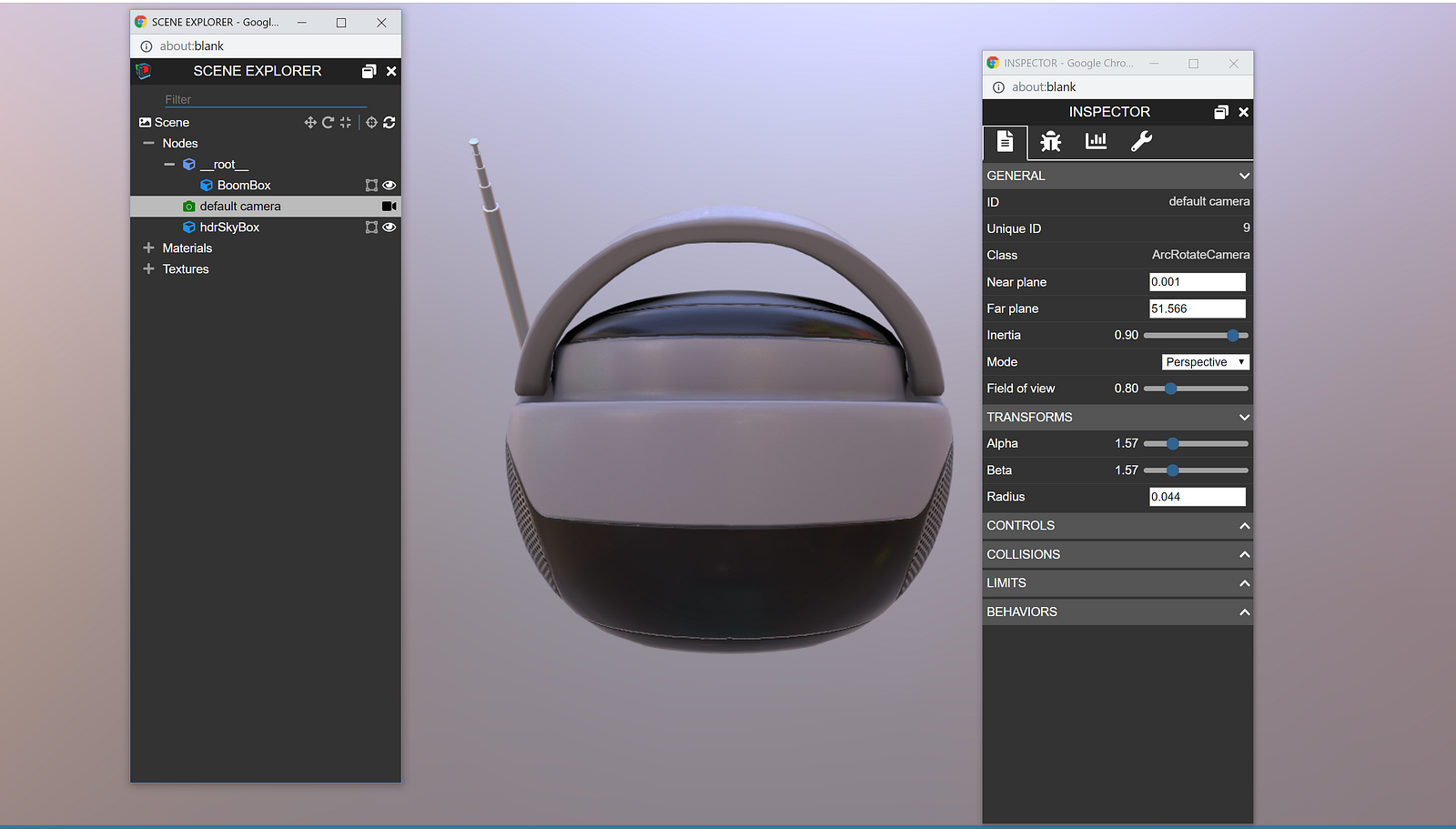Screen dimensions: 1456x829
Task: Hide the BoomBox mesh with eye icon
Action: 389,186
